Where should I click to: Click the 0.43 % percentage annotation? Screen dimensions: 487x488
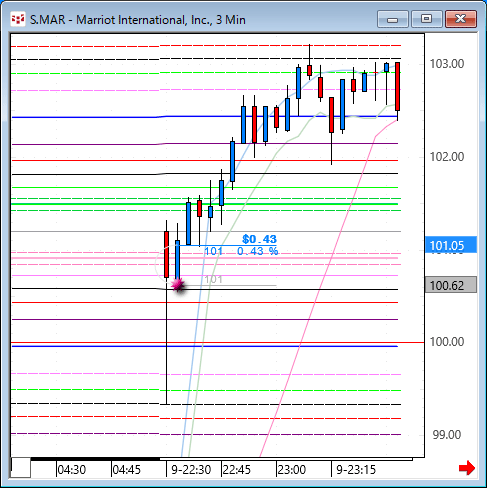pyautogui.click(x=257, y=251)
